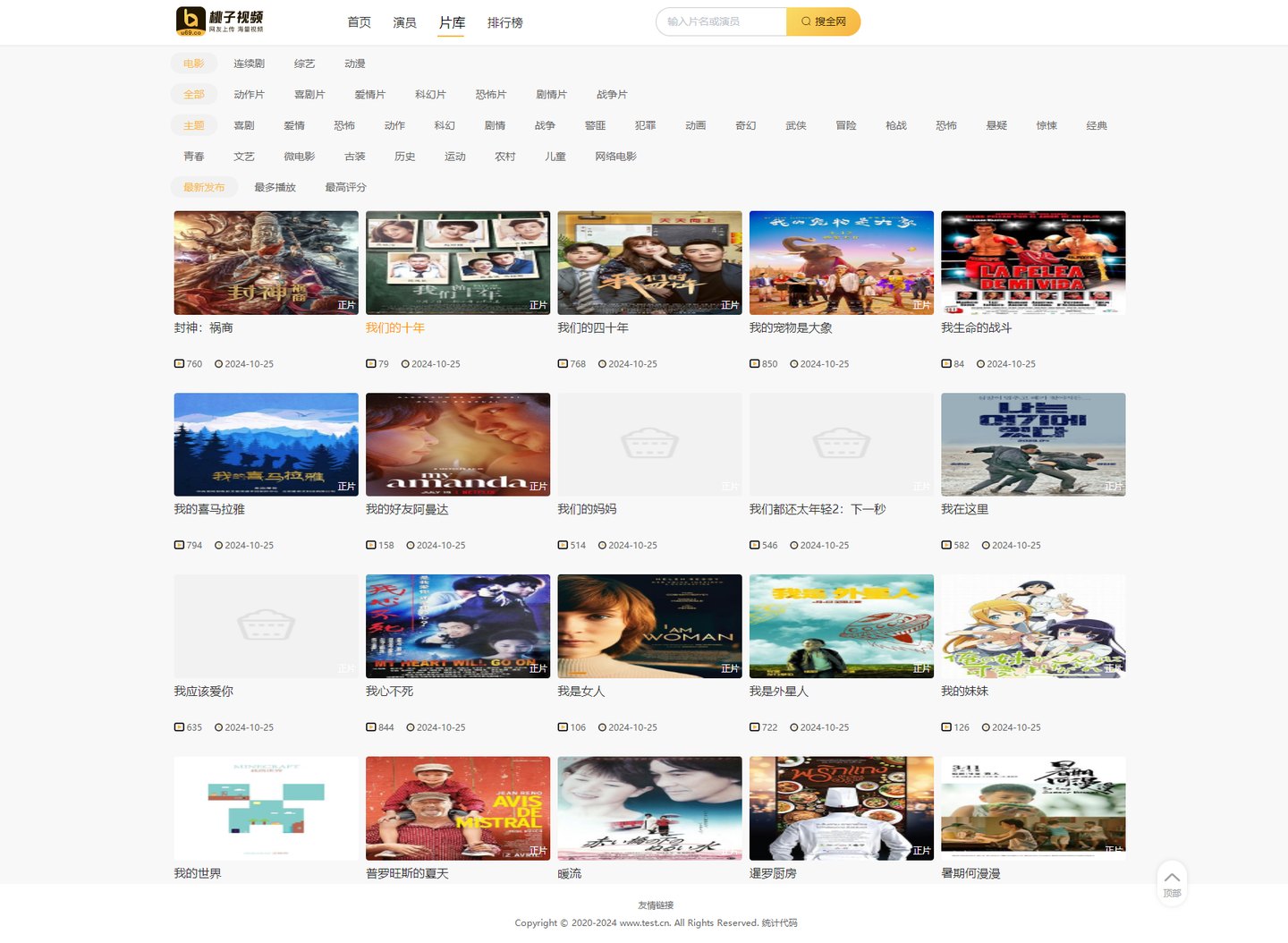Choose the 青春 theme filter
Screen dimensions: 1288x943
[x=194, y=157]
